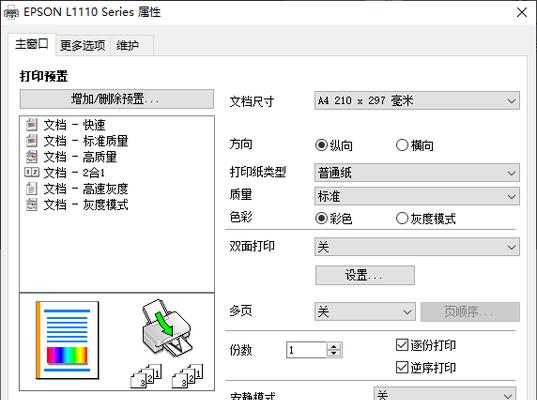
Task: Click the 页顺序 button
Action: point(470,312)
